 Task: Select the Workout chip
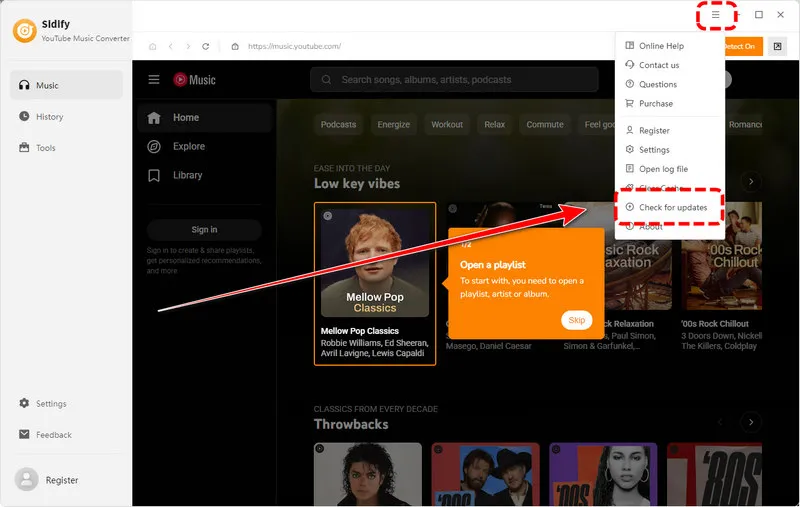(447, 124)
